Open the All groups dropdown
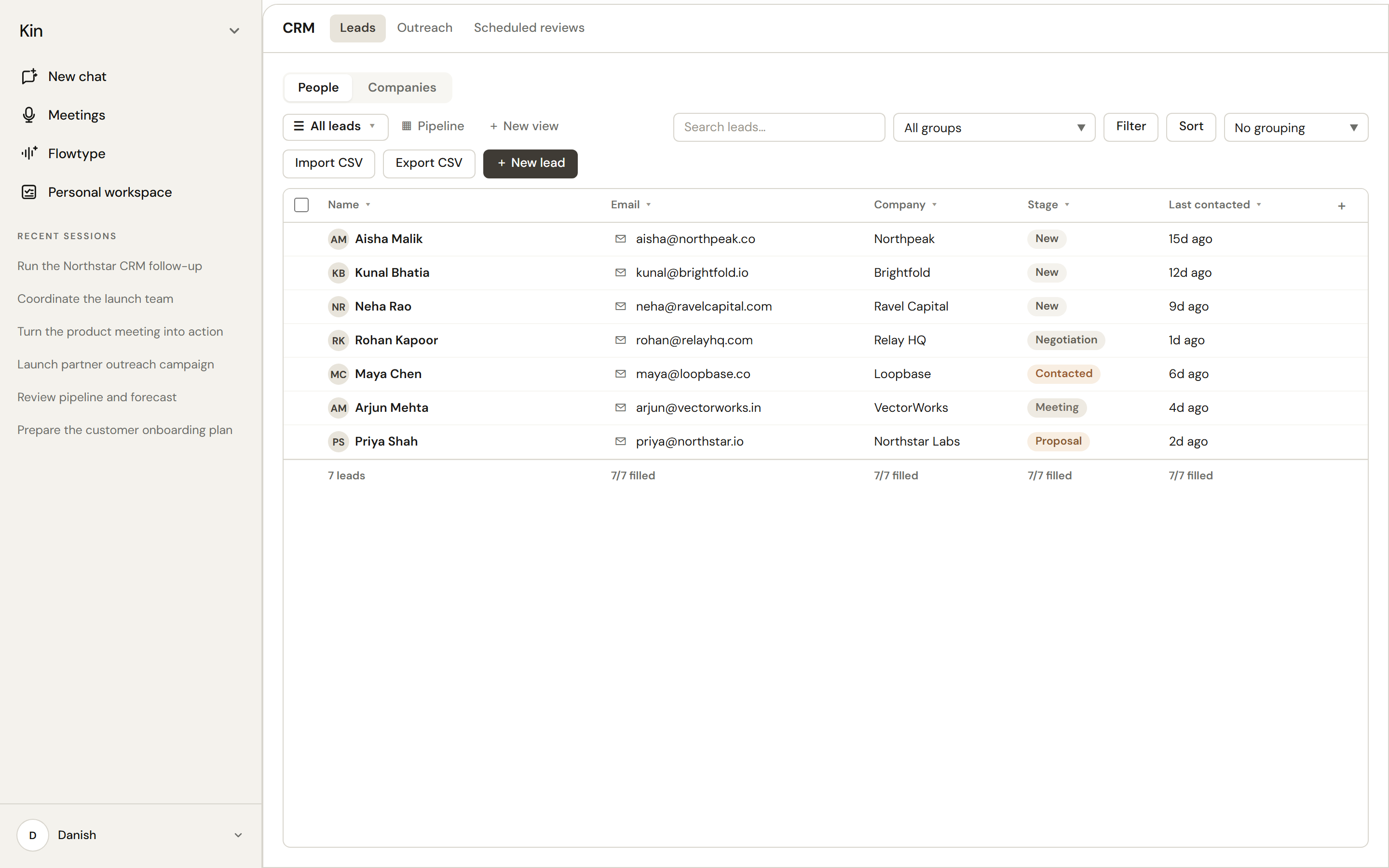 (x=994, y=127)
